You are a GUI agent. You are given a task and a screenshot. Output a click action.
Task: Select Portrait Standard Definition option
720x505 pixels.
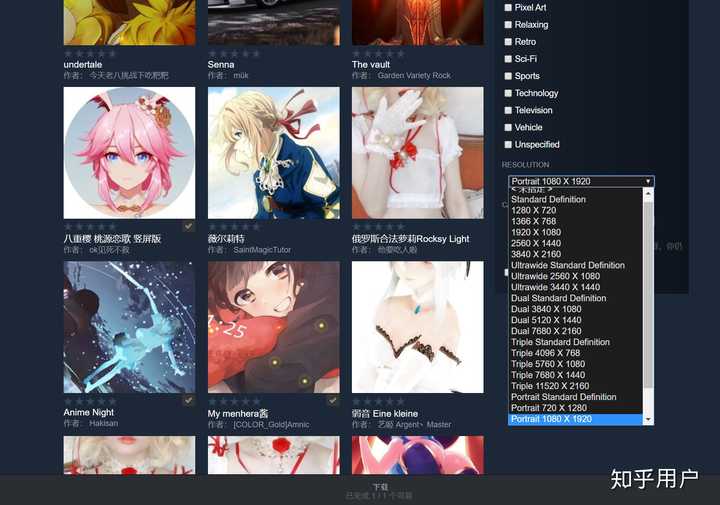575,397
